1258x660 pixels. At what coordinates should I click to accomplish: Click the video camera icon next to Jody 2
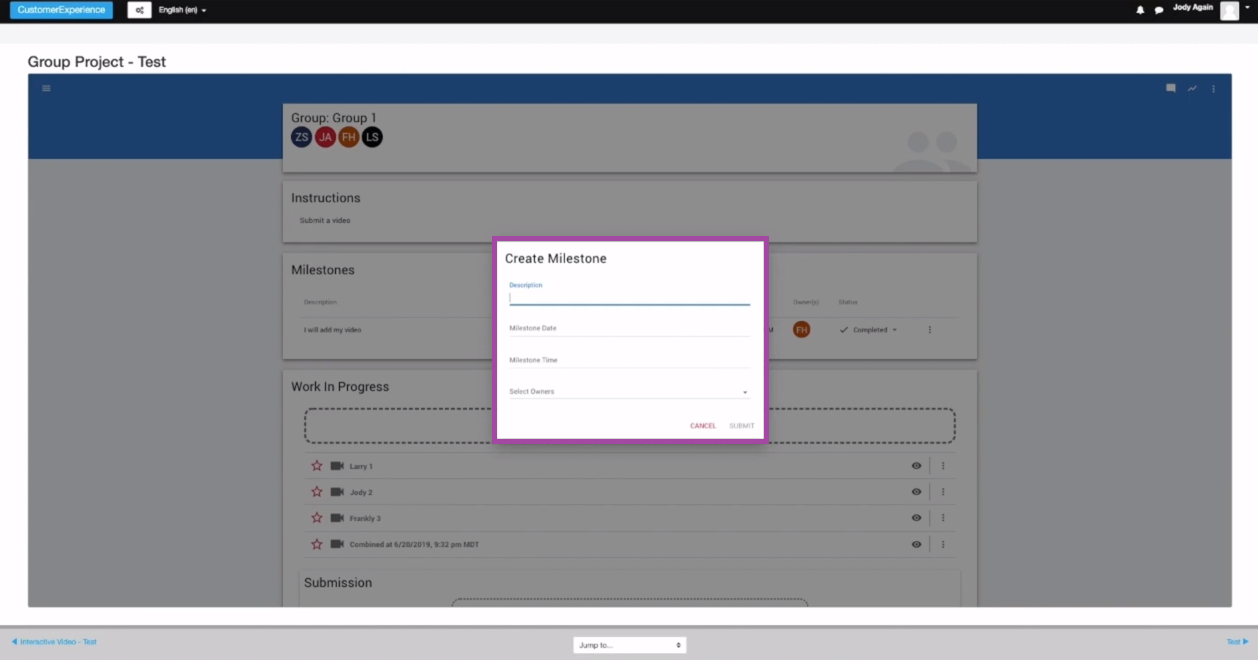(x=337, y=492)
